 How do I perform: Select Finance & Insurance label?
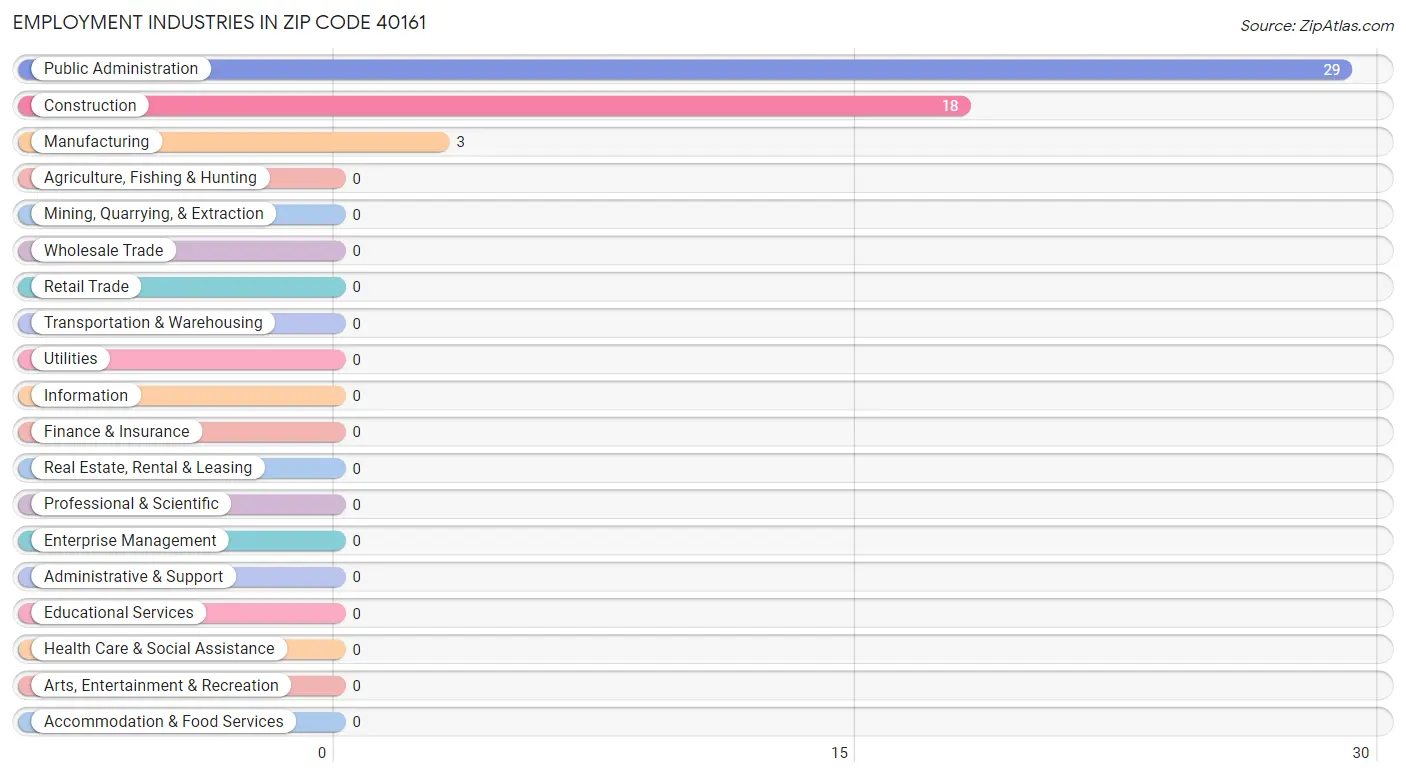(116, 432)
